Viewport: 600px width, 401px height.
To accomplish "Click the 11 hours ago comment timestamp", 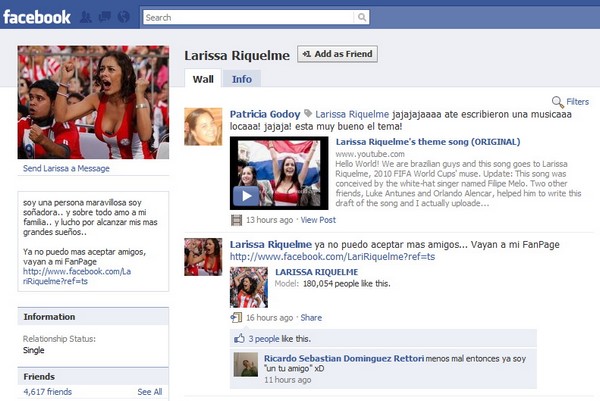I will point(287,380).
